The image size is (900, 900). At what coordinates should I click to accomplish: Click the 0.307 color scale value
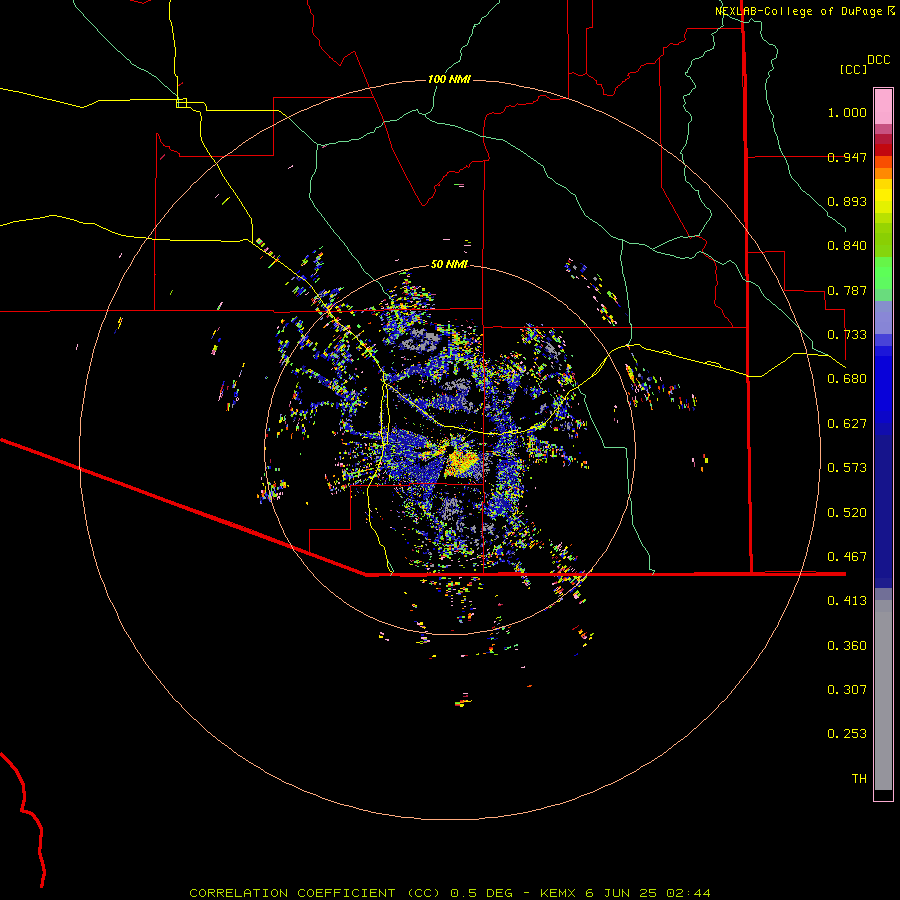click(847, 690)
